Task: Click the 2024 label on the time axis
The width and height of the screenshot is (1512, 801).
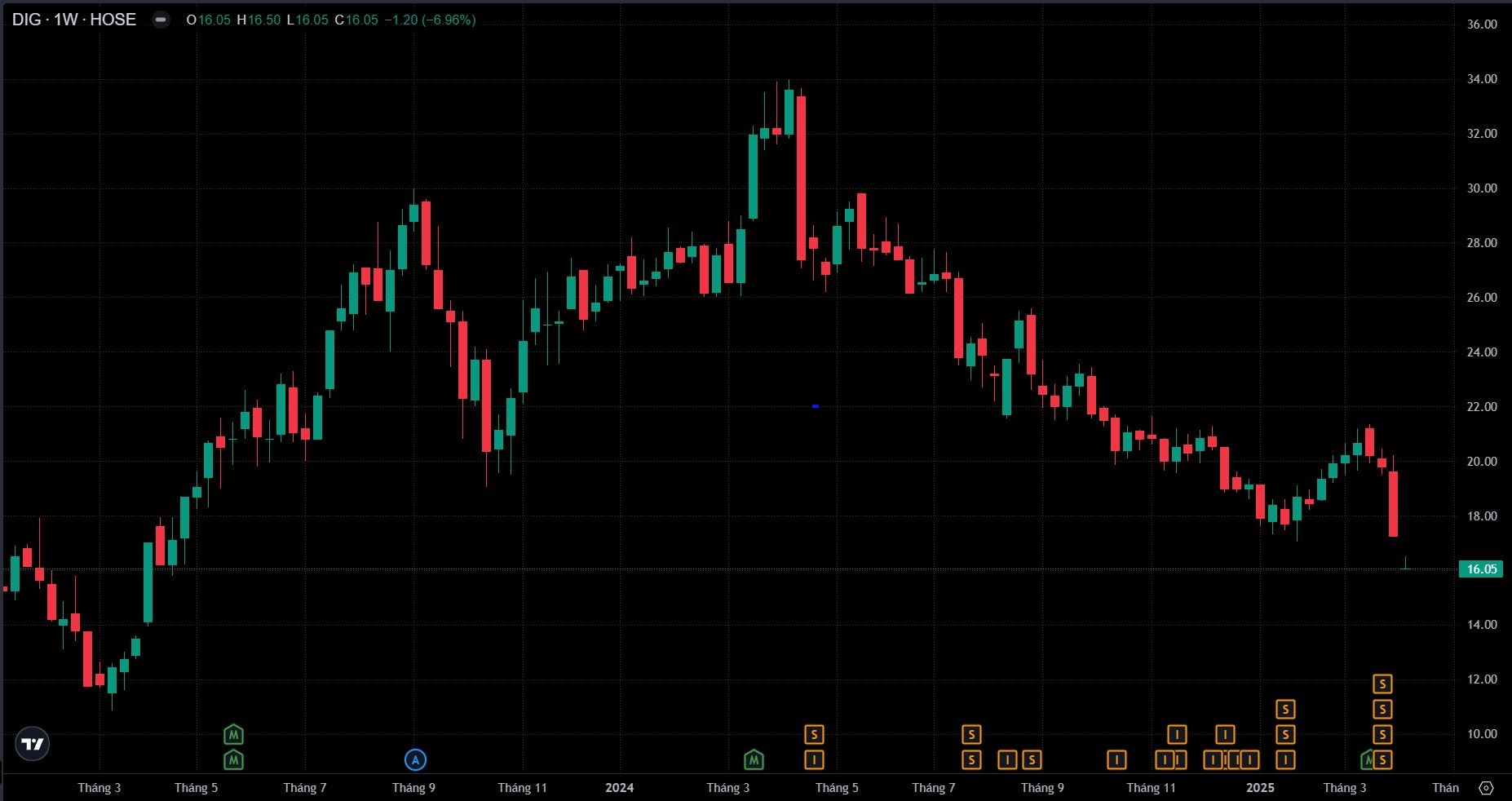Action: 619,787
